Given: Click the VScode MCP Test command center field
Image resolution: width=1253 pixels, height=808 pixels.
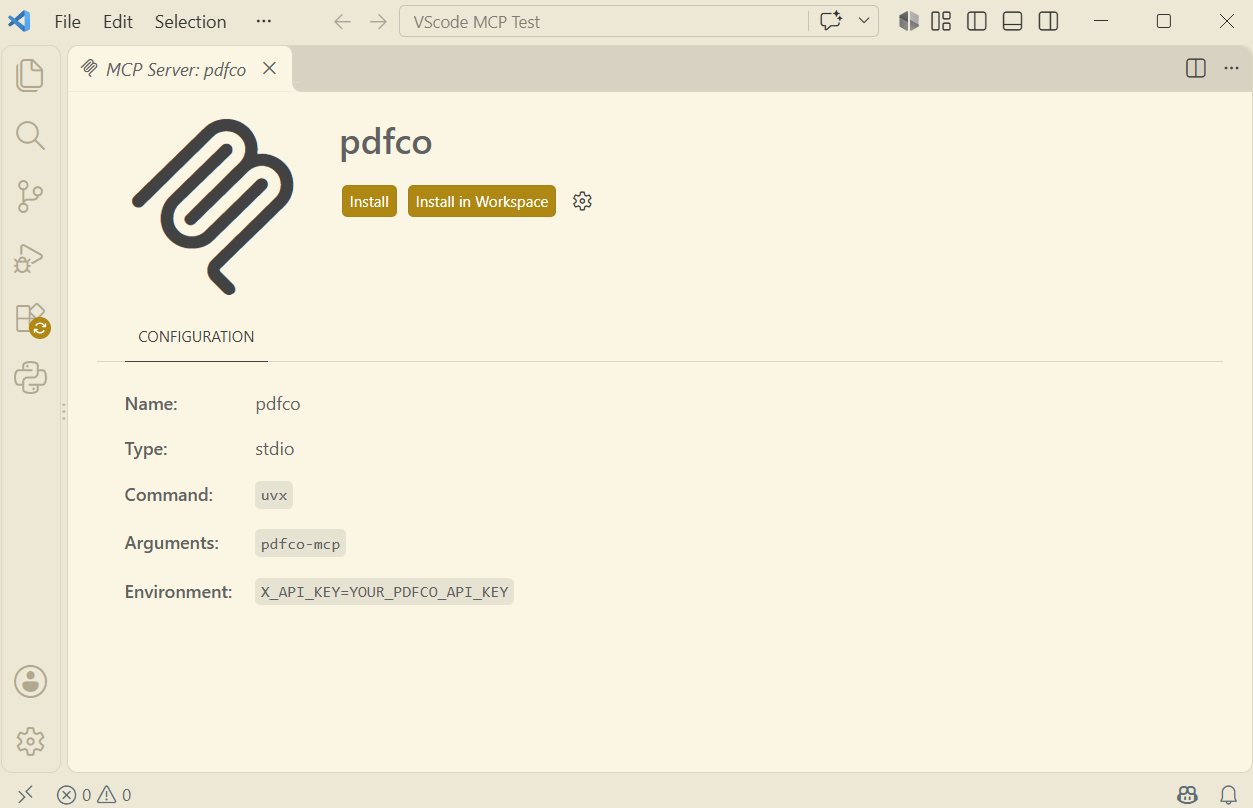Looking at the screenshot, I should 604,21.
